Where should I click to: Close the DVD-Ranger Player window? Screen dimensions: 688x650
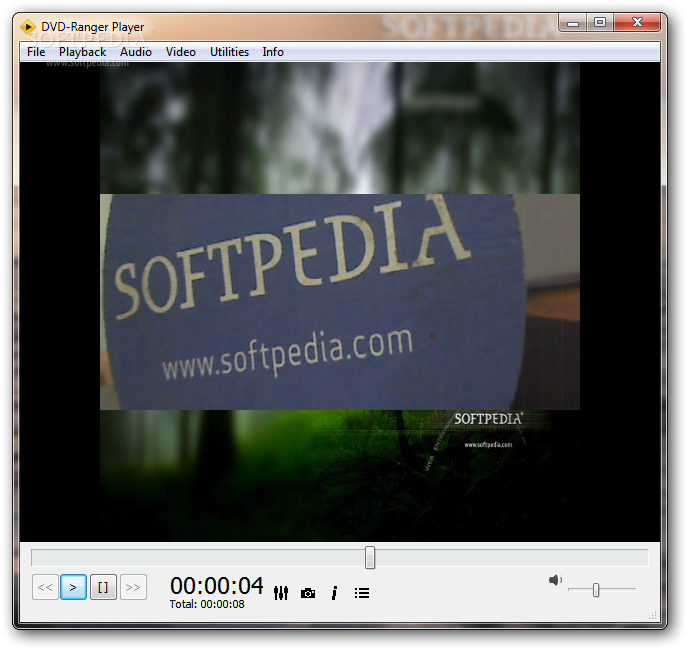pos(637,22)
